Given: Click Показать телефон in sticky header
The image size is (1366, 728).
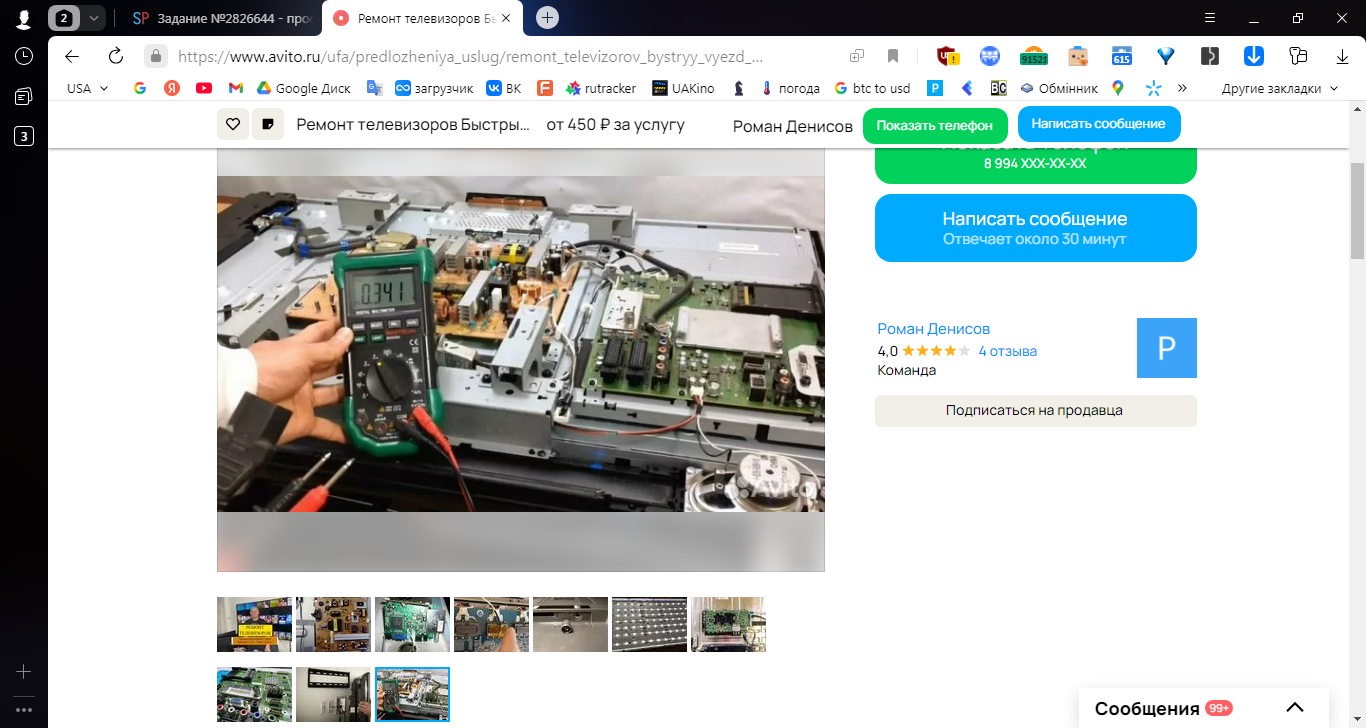Looking at the screenshot, I should pyautogui.click(x=935, y=125).
